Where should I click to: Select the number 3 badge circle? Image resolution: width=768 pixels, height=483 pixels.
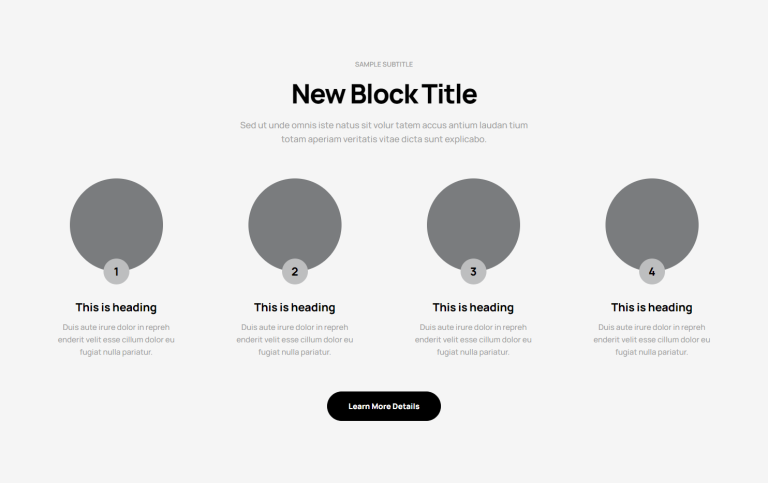[473, 271]
